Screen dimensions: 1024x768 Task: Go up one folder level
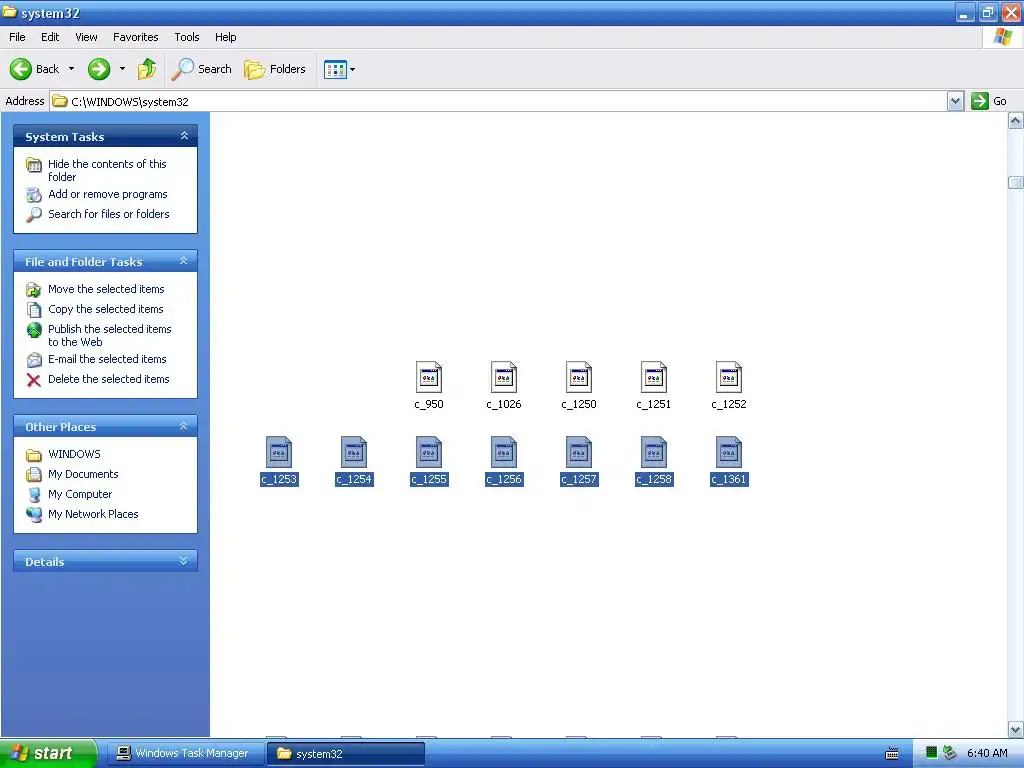[147, 69]
